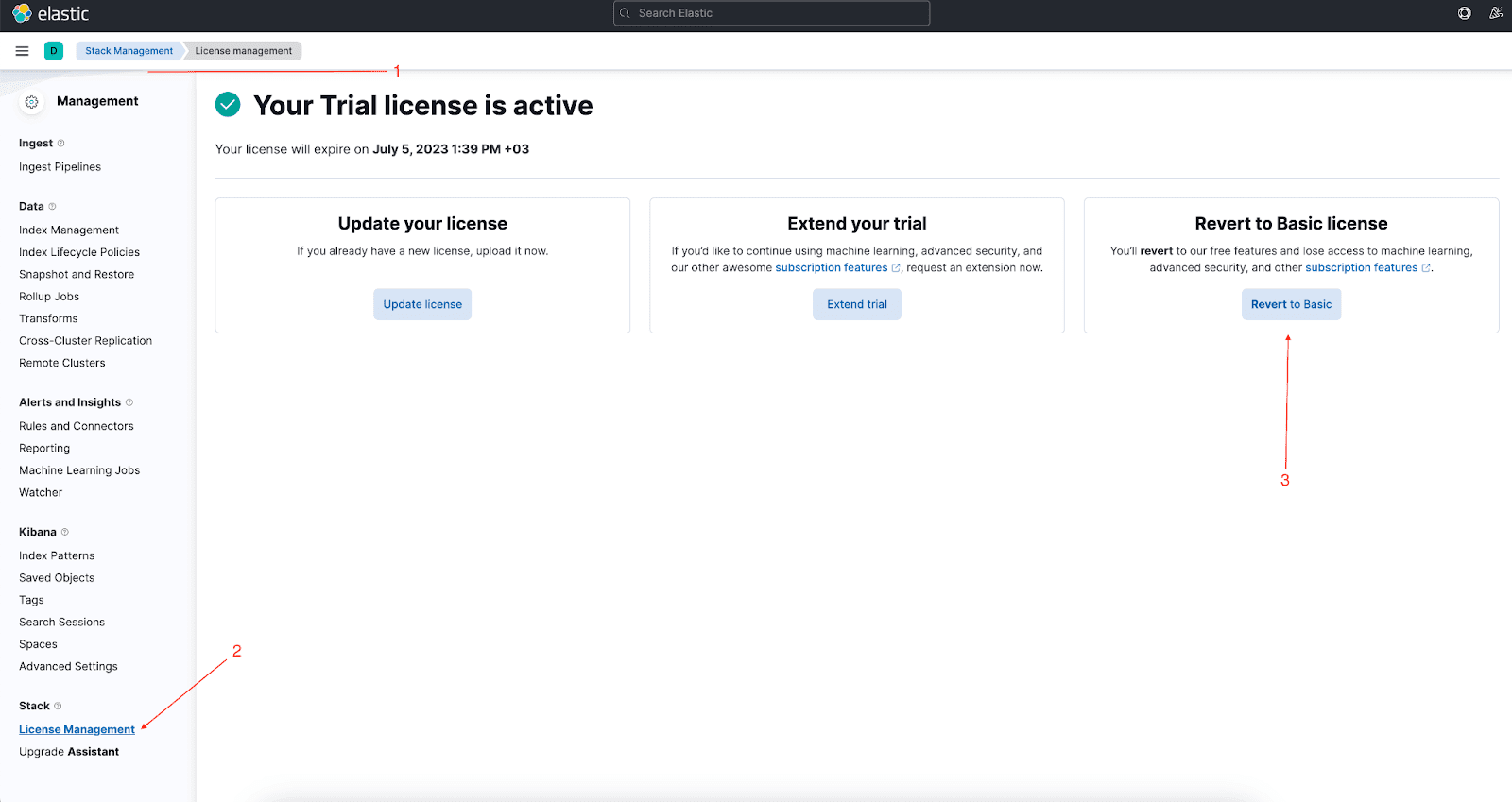Open Snapshot and Restore
The image size is (1512, 802).
point(77,275)
